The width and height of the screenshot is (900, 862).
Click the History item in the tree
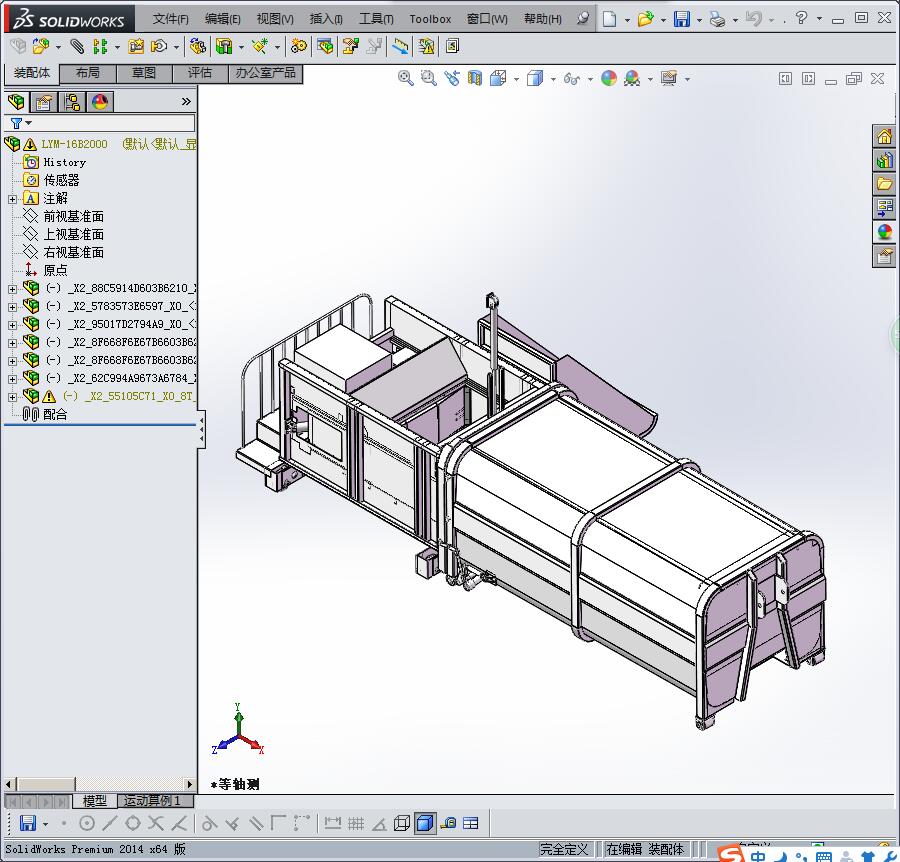64,162
